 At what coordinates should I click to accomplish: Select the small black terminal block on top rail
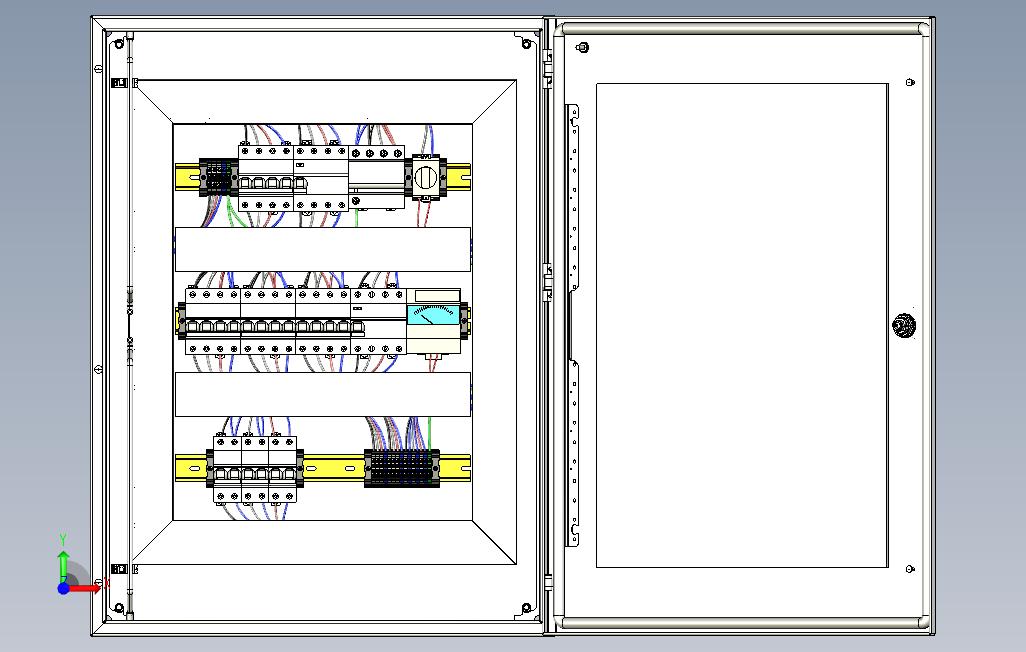tap(219, 177)
